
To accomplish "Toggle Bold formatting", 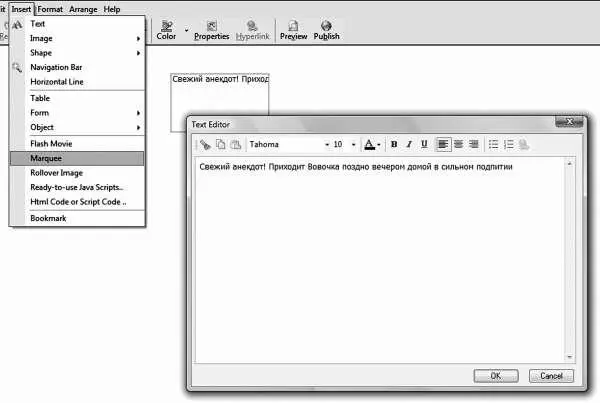I will 394,145.
